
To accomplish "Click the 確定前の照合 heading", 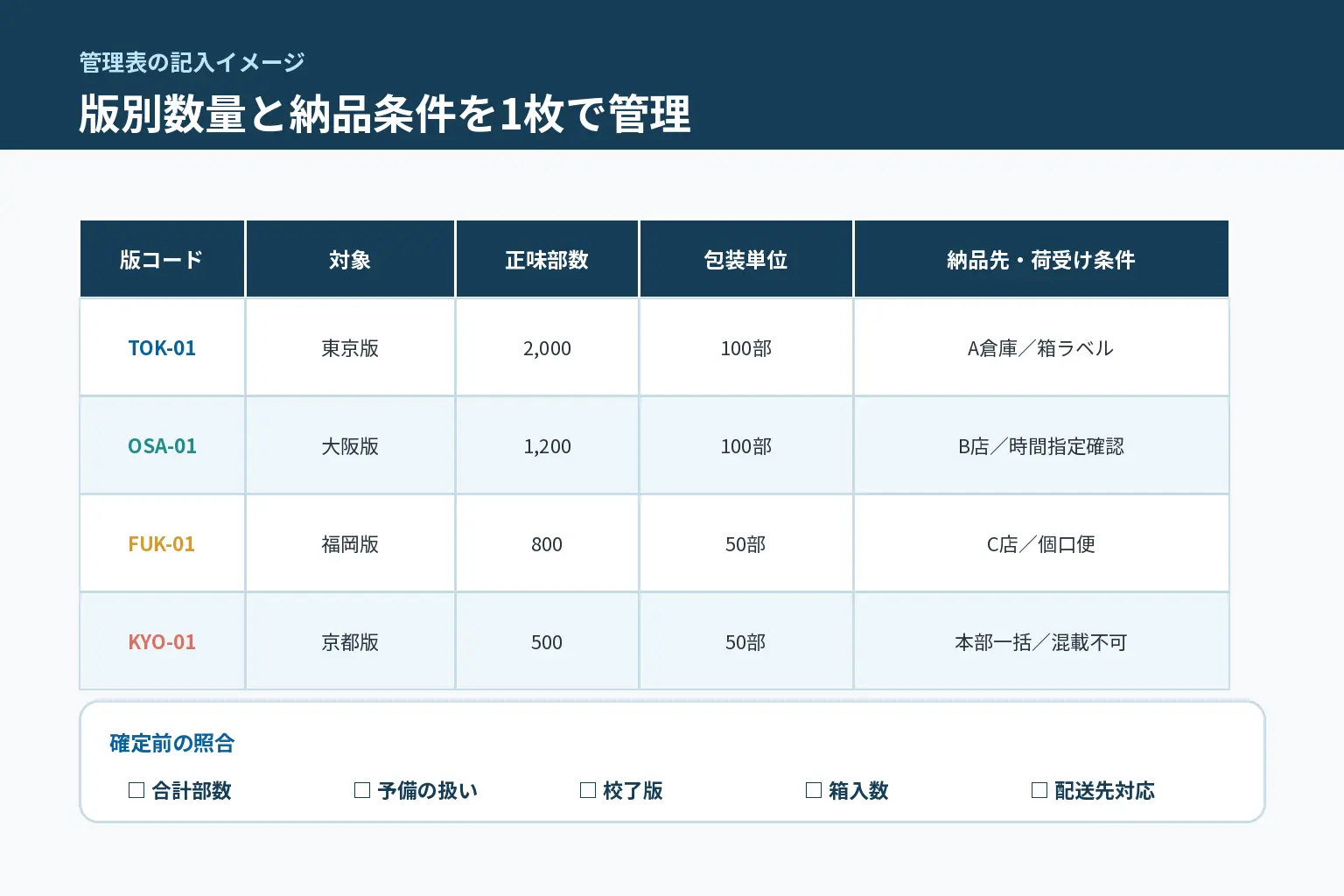I will tap(172, 744).
